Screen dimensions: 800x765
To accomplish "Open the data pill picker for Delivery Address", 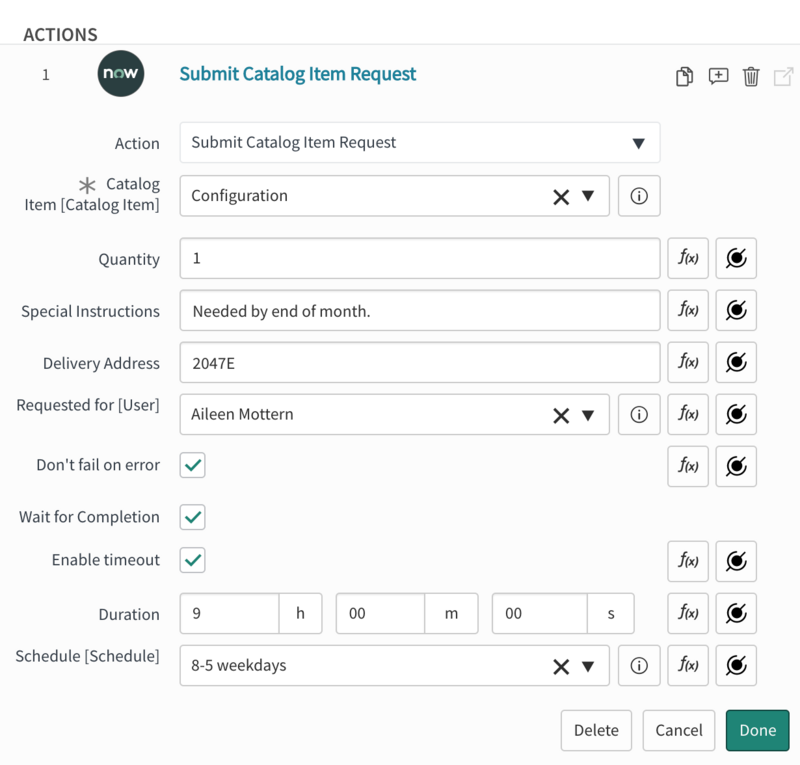I will click(x=736, y=362).
